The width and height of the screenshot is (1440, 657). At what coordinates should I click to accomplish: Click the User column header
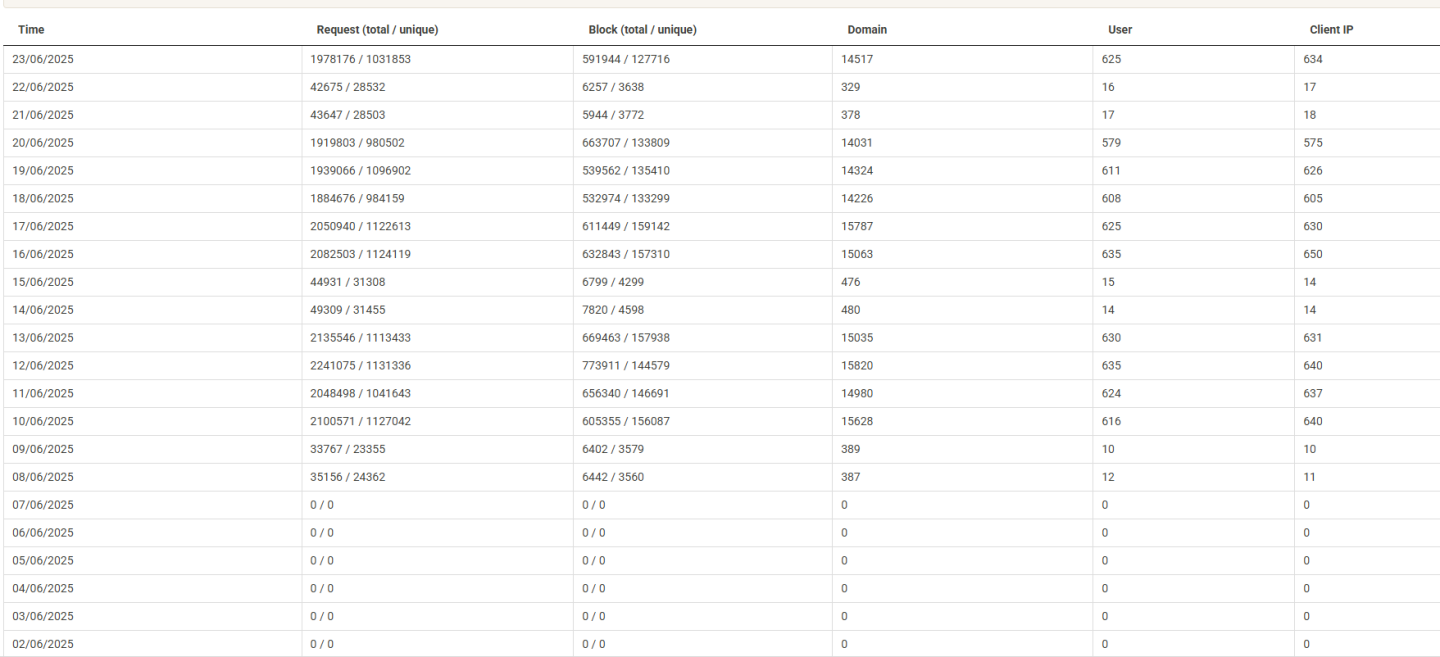[1121, 30]
